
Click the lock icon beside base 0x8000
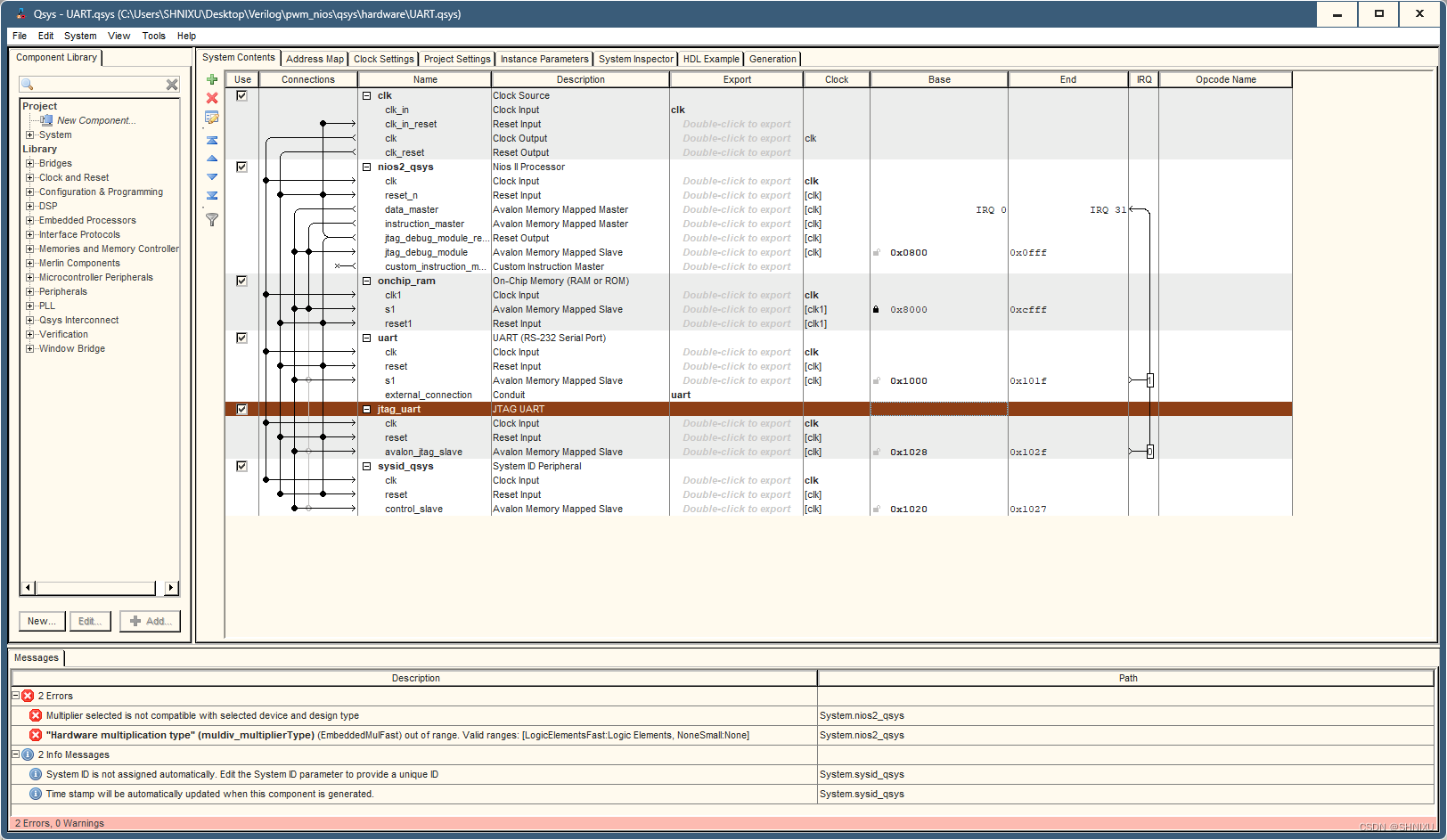point(876,309)
